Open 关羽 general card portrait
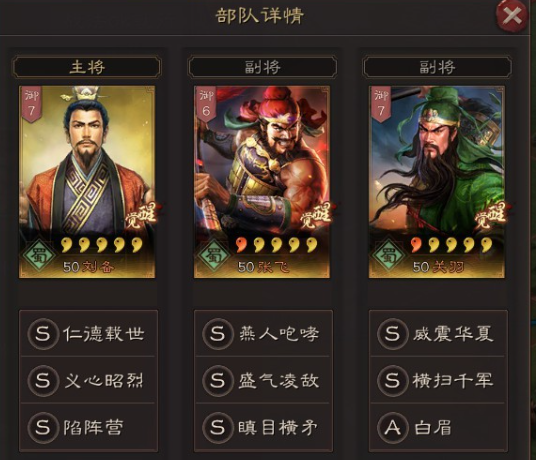 click(x=437, y=182)
